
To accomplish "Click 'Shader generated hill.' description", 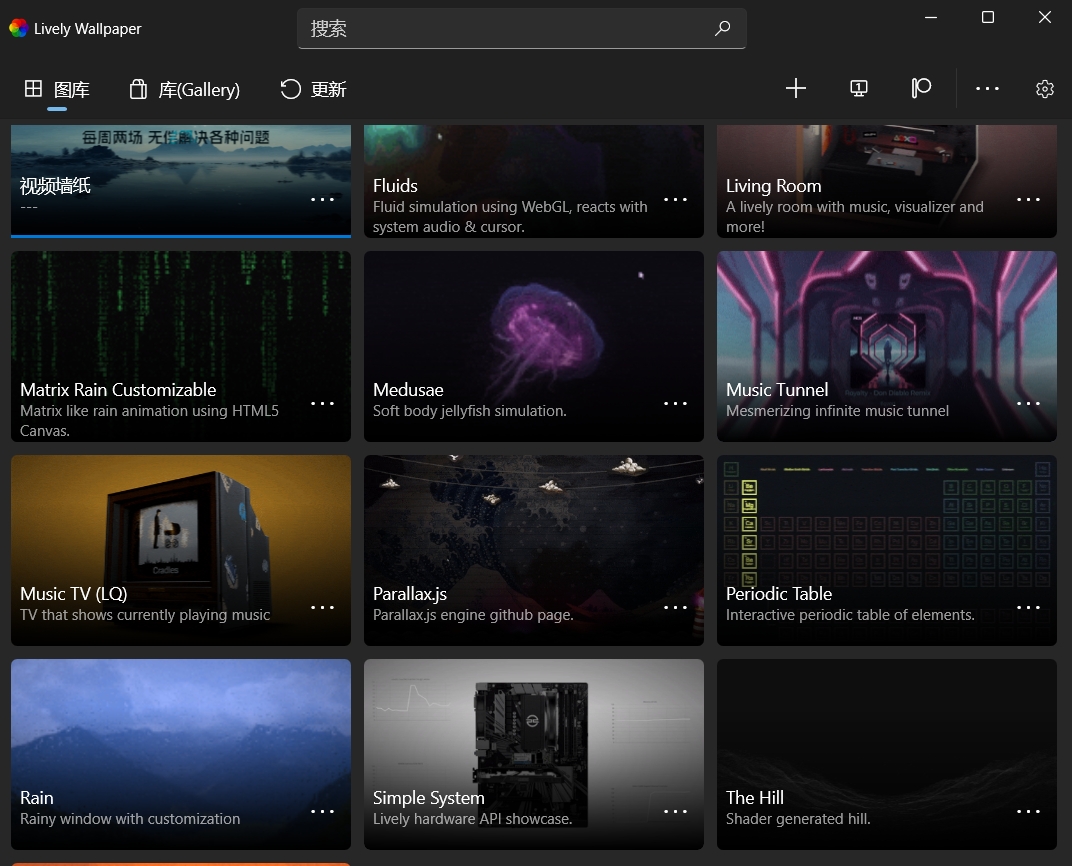I will pyautogui.click(x=798, y=819).
